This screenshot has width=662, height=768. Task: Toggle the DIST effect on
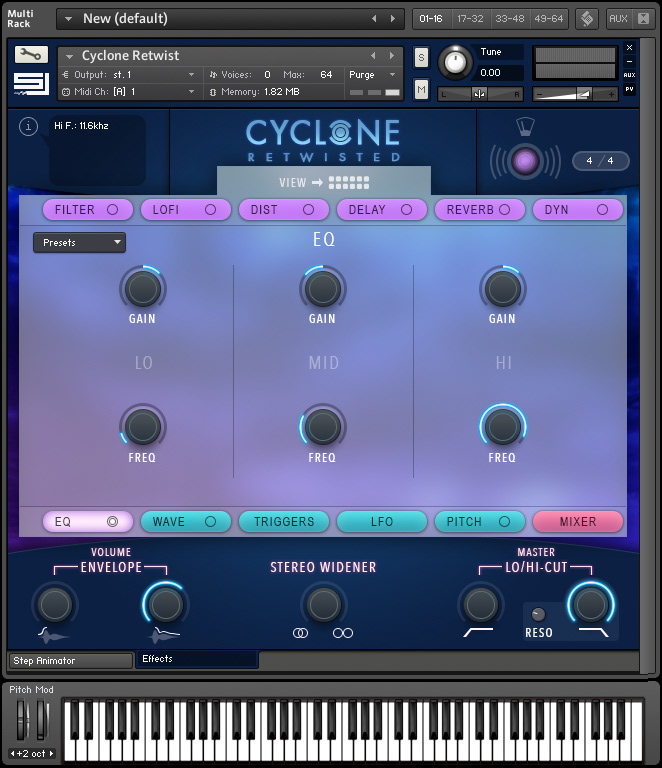tap(308, 210)
